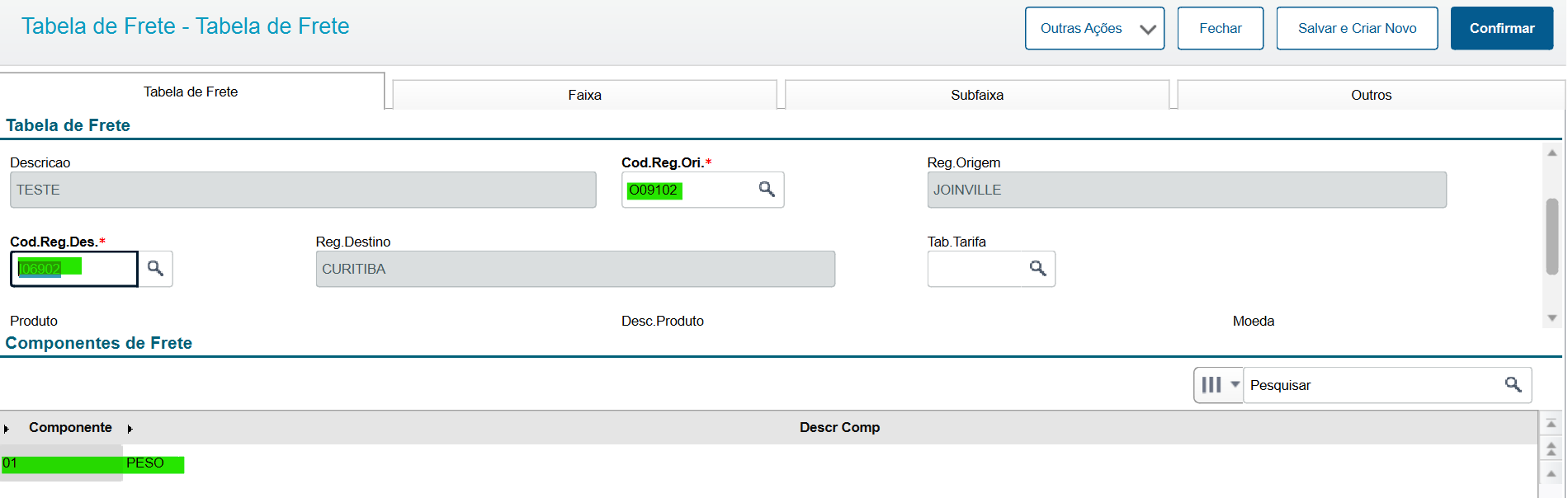
Task: Open the grid column configuration icon
Action: point(1211,385)
